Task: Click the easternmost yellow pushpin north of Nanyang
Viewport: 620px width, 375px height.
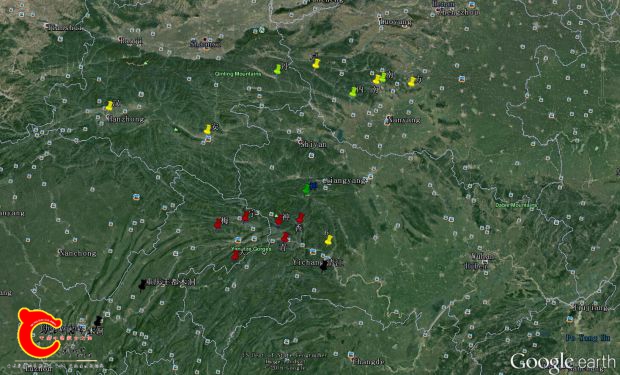Action: (412, 81)
